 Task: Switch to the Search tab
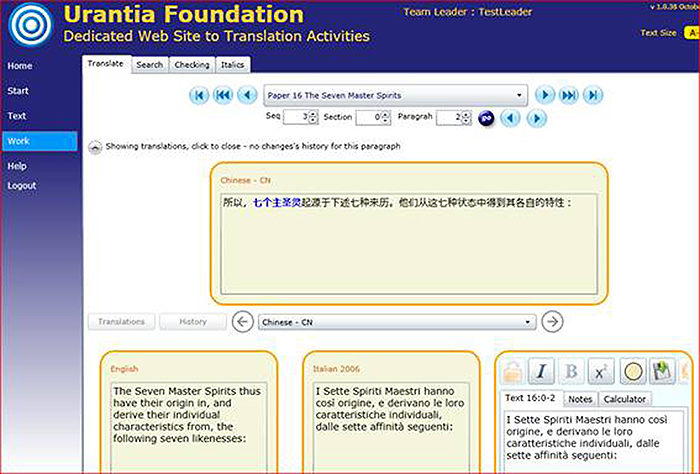[150, 65]
